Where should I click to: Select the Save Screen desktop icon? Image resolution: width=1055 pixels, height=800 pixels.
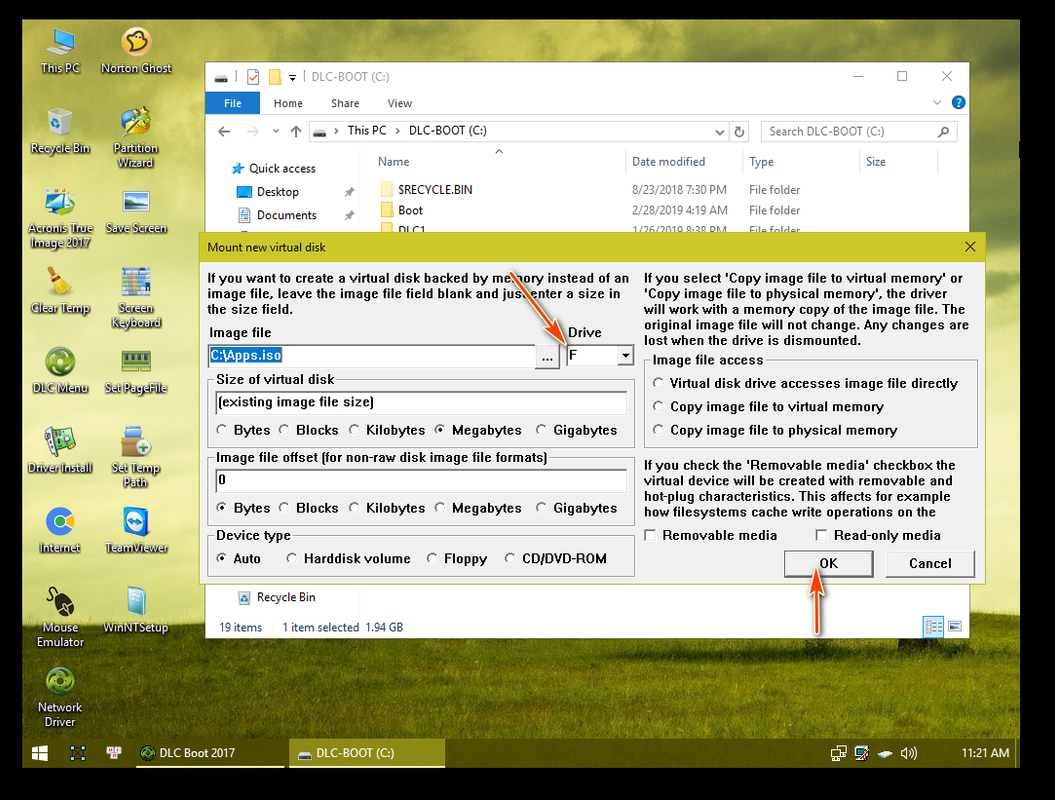pyautogui.click(x=136, y=211)
